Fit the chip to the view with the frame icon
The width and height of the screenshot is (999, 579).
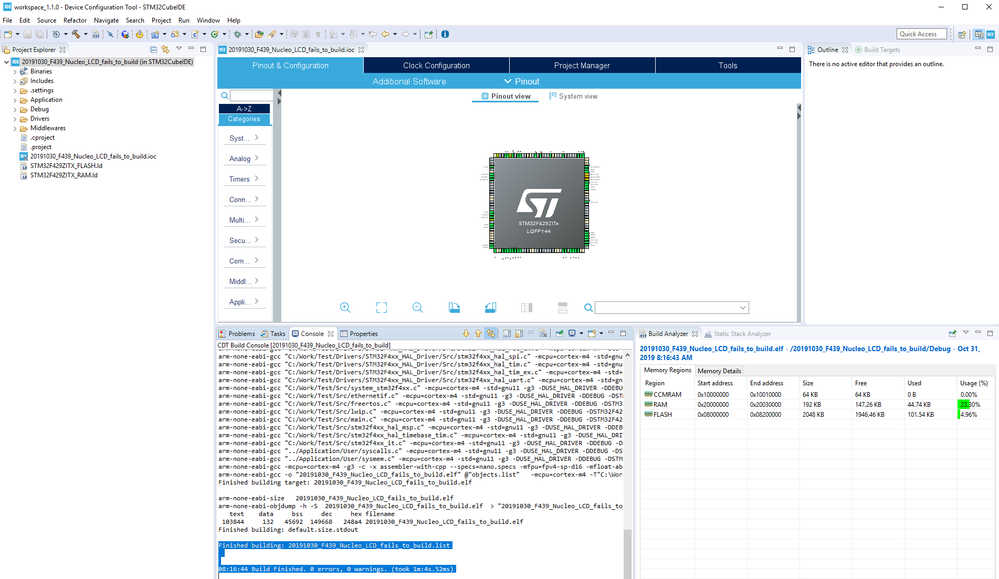(382, 308)
